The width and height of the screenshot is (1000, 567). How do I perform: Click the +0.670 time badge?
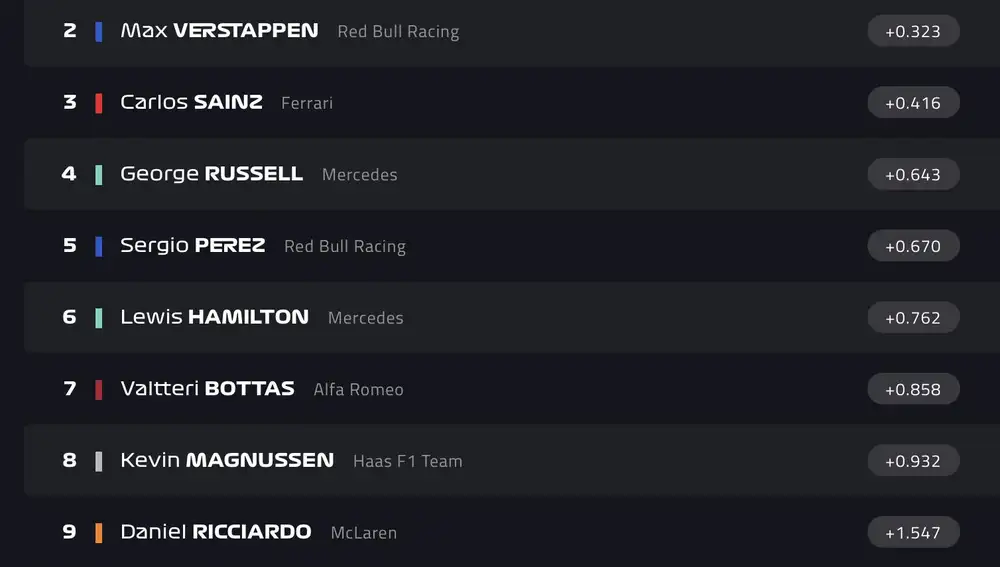pos(913,246)
